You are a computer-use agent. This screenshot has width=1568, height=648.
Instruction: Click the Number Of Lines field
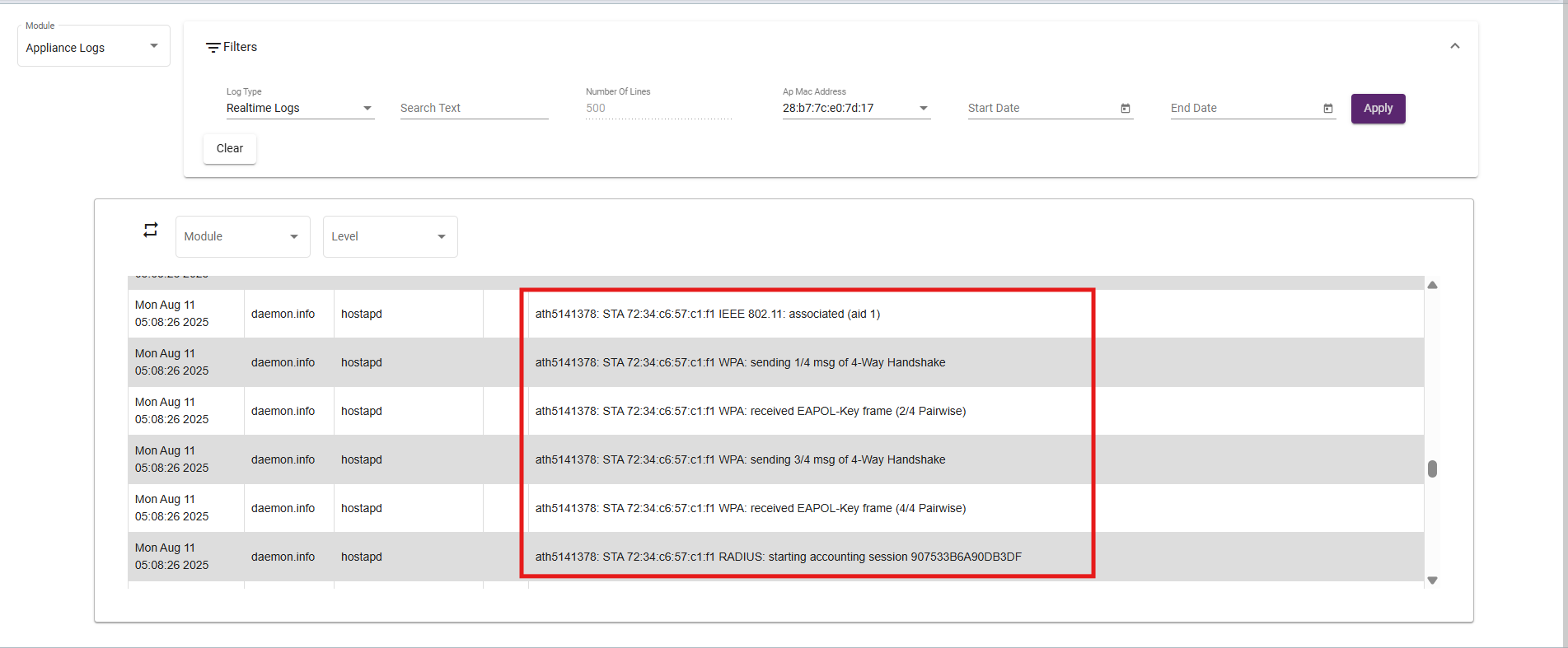click(658, 108)
